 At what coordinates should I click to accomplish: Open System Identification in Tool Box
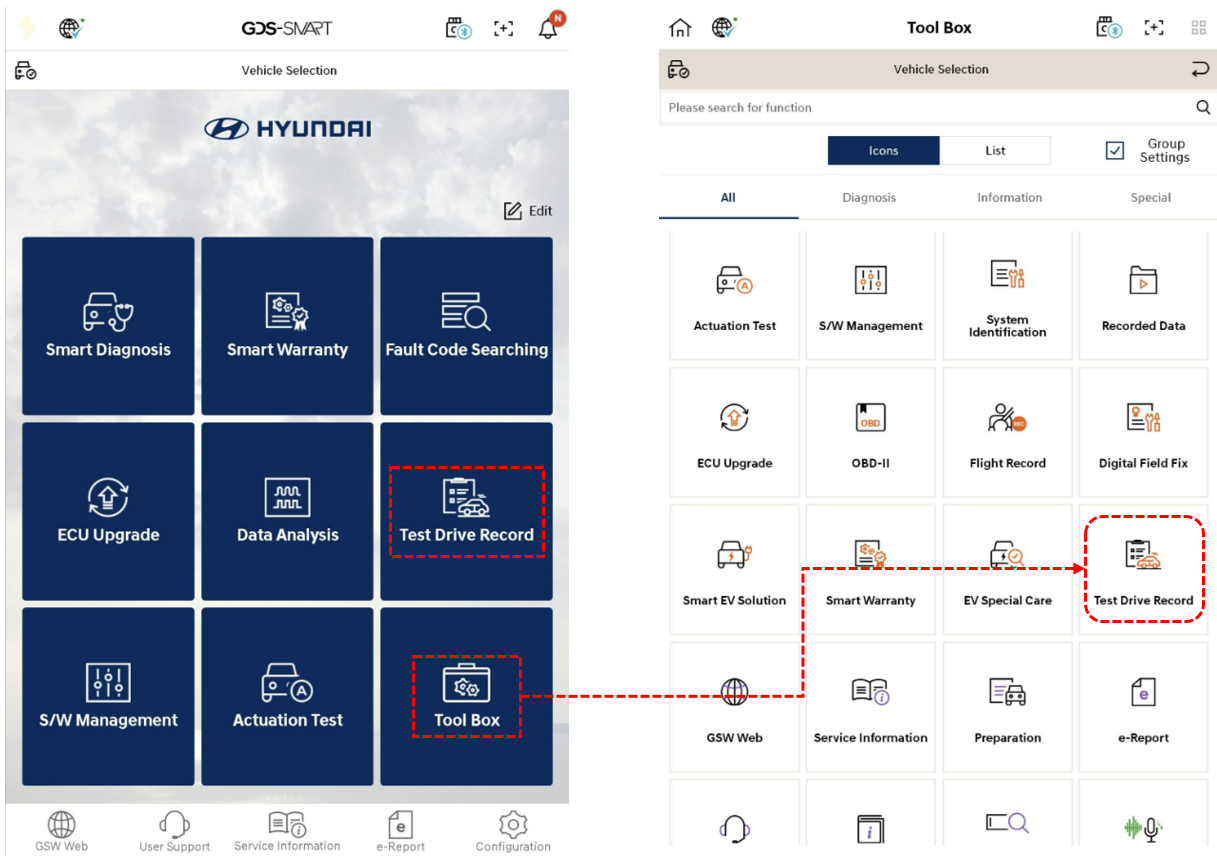tap(1007, 296)
